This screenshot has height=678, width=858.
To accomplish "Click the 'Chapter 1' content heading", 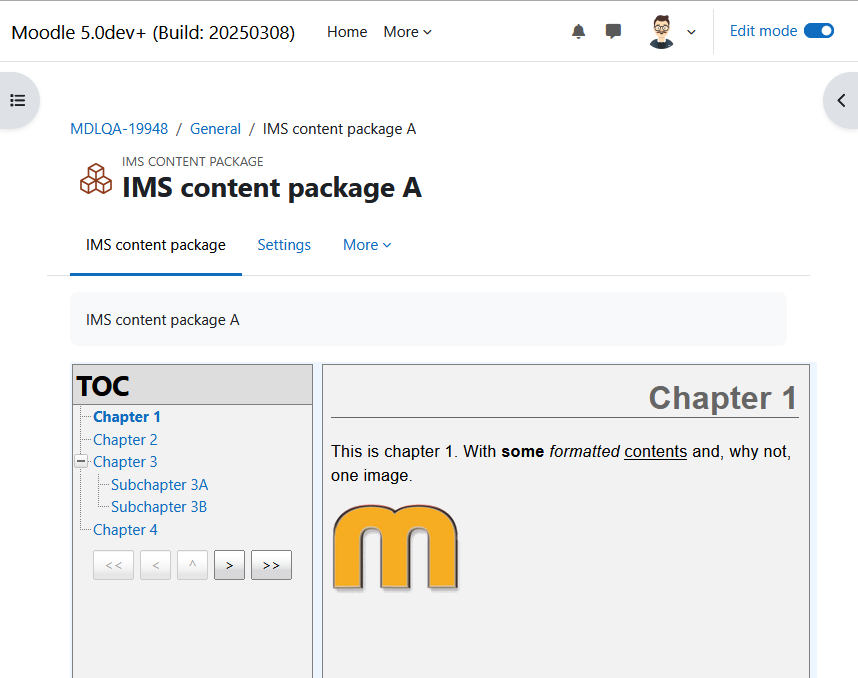I will pos(722,398).
